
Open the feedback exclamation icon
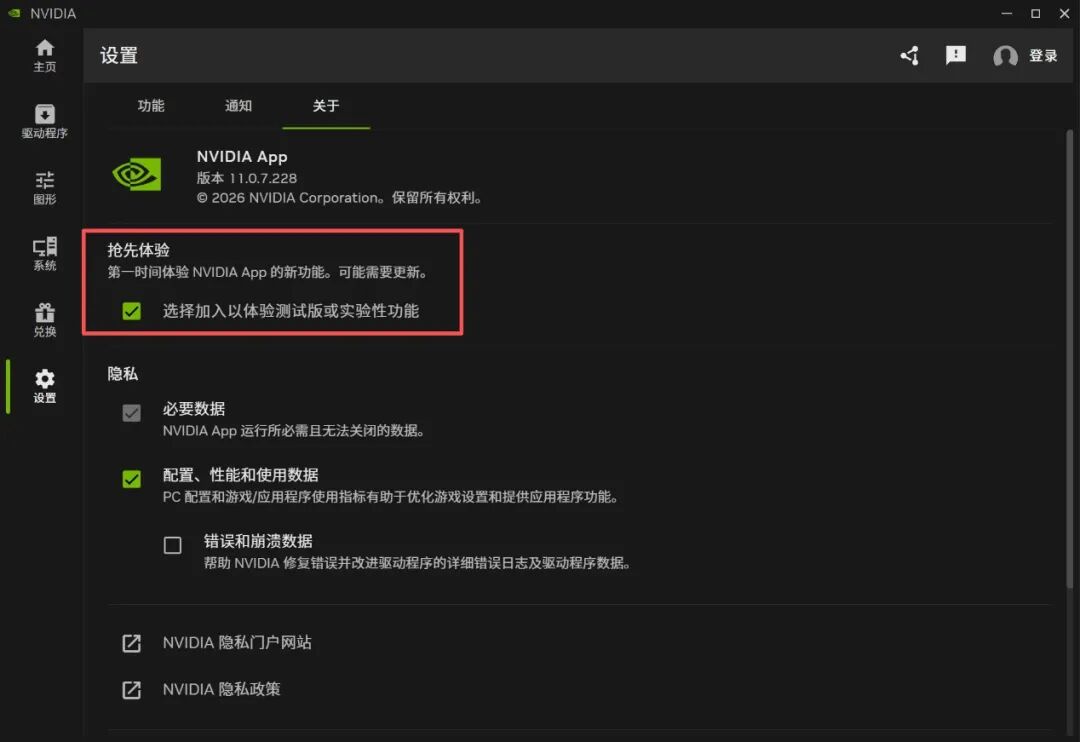[x=955, y=55]
